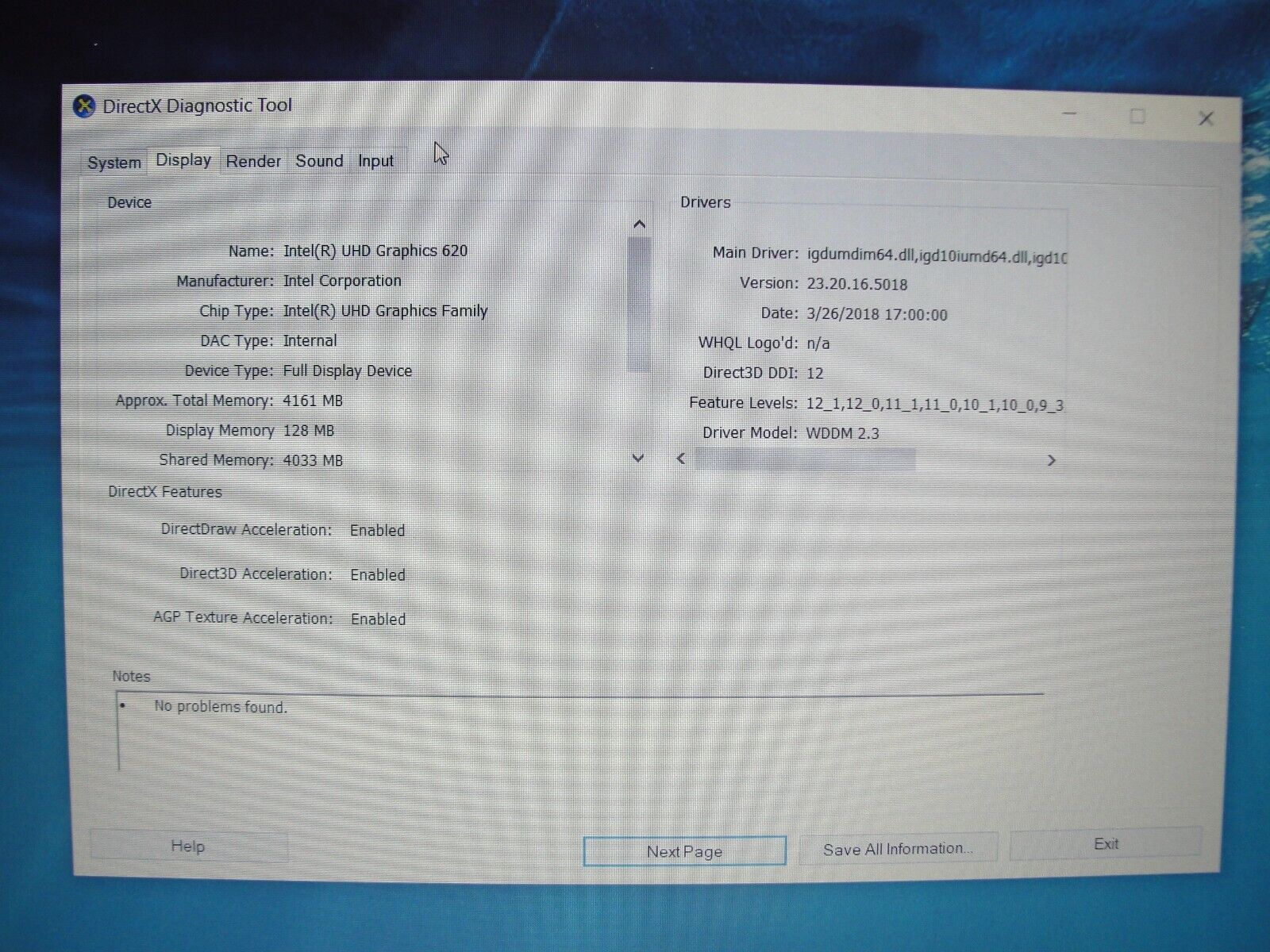Image resolution: width=1270 pixels, height=952 pixels.
Task: Click shared memory value 4033 MB
Action: tap(313, 460)
